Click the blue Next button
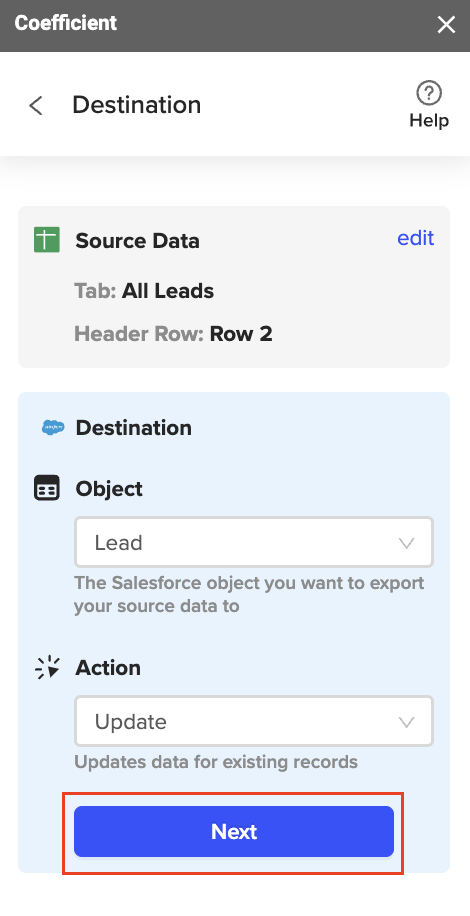The image size is (470, 916). (234, 831)
